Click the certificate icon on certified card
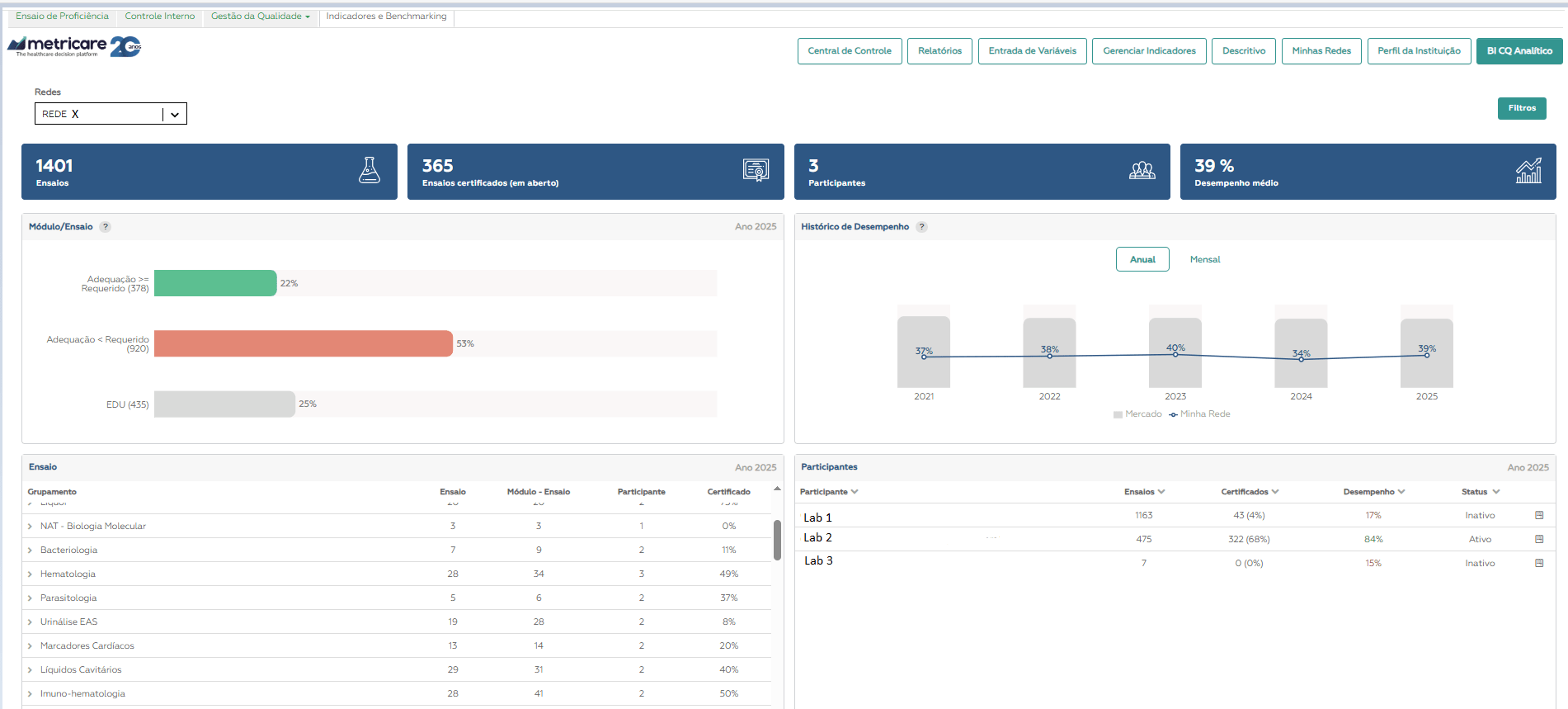Image resolution: width=1568 pixels, height=709 pixels. (756, 171)
